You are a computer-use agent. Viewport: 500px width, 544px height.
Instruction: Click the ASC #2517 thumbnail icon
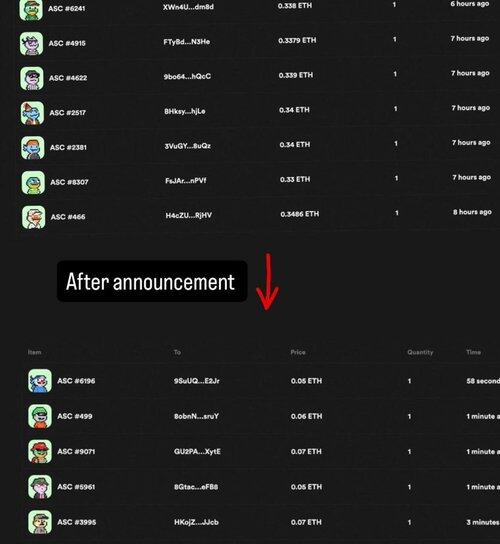coord(32,113)
